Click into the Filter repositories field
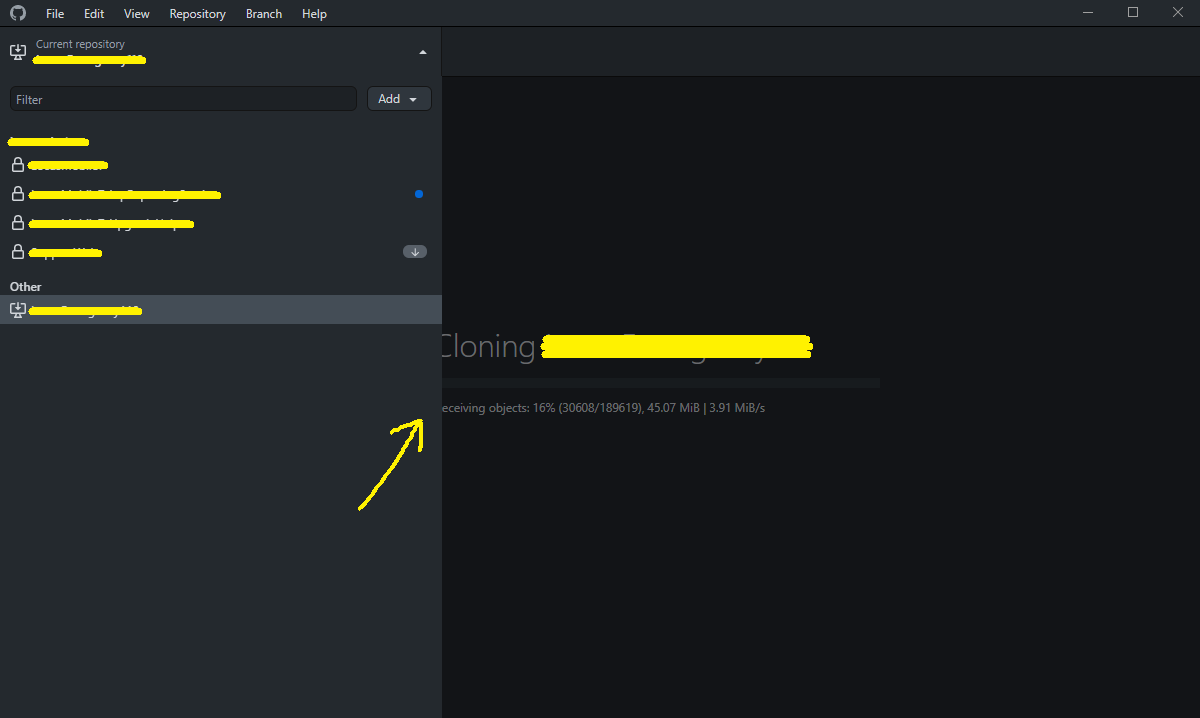This screenshot has height=718, width=1200. point(183,99)
